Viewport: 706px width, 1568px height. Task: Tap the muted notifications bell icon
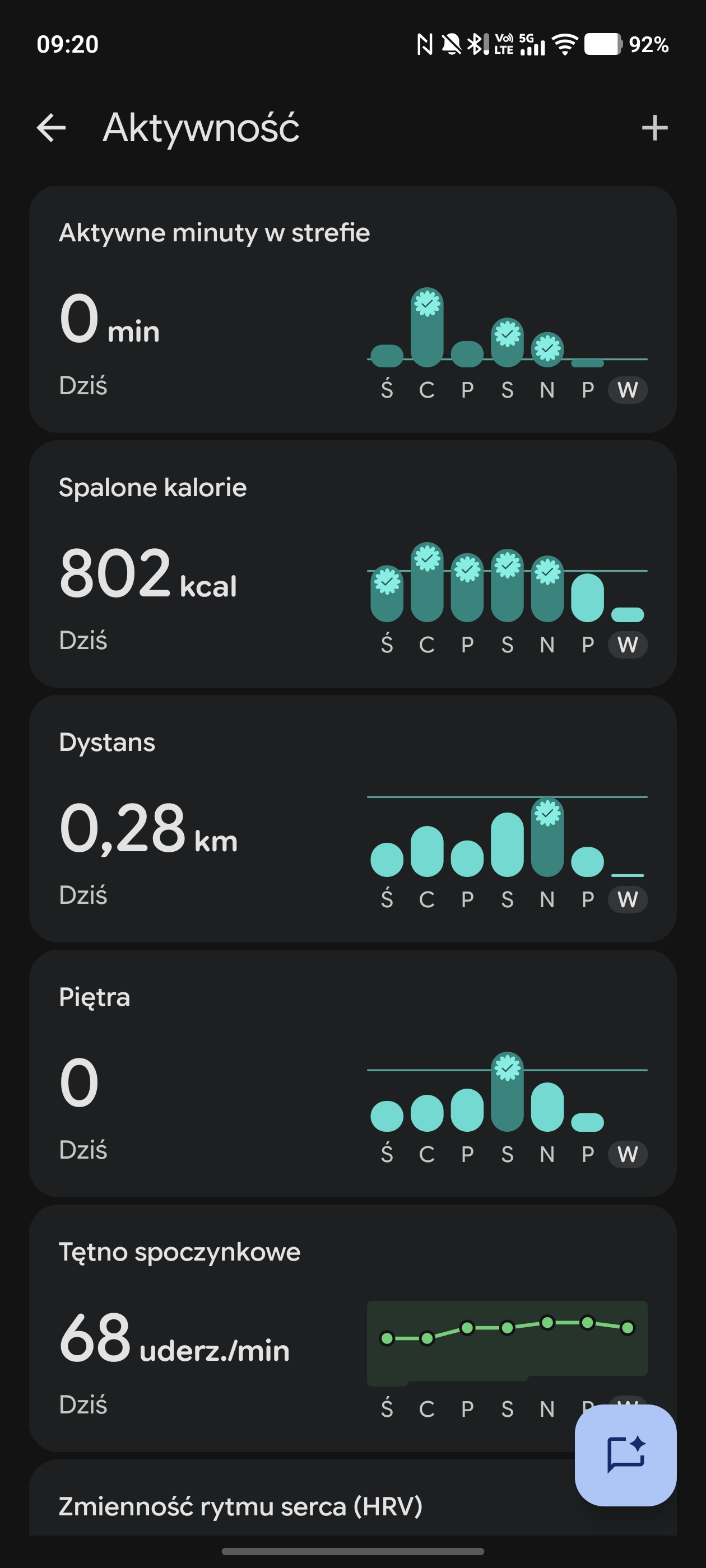pyautogui.click(x=450, y=44)
